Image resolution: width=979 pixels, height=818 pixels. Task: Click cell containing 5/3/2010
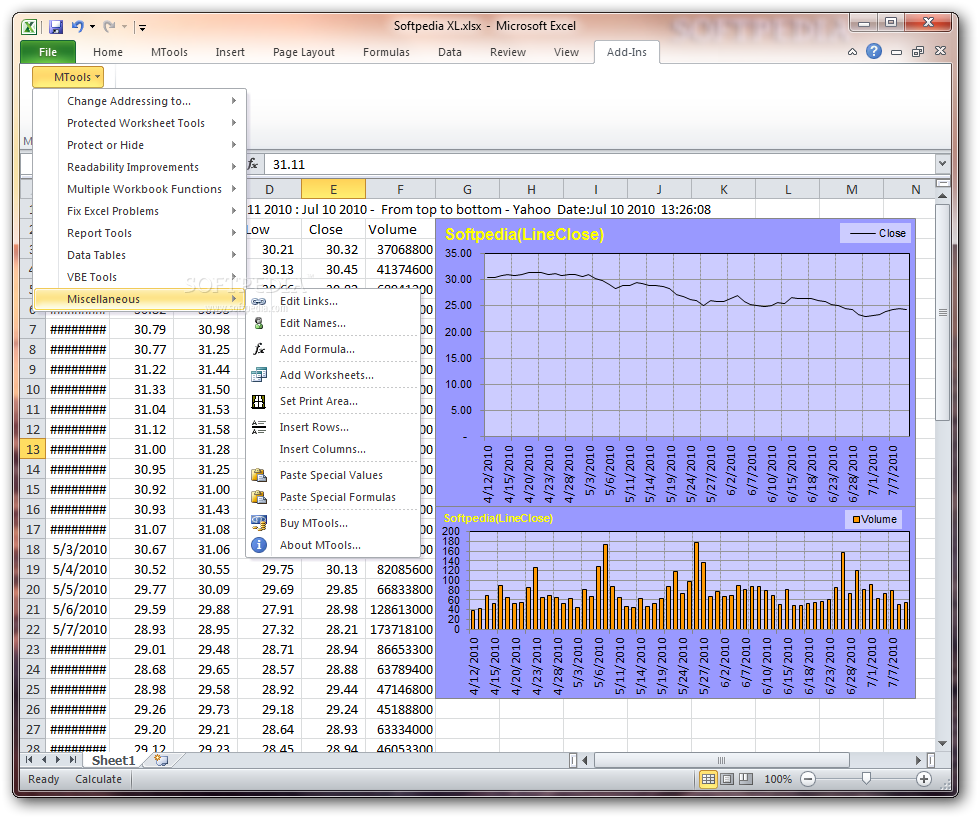point(79,549)
